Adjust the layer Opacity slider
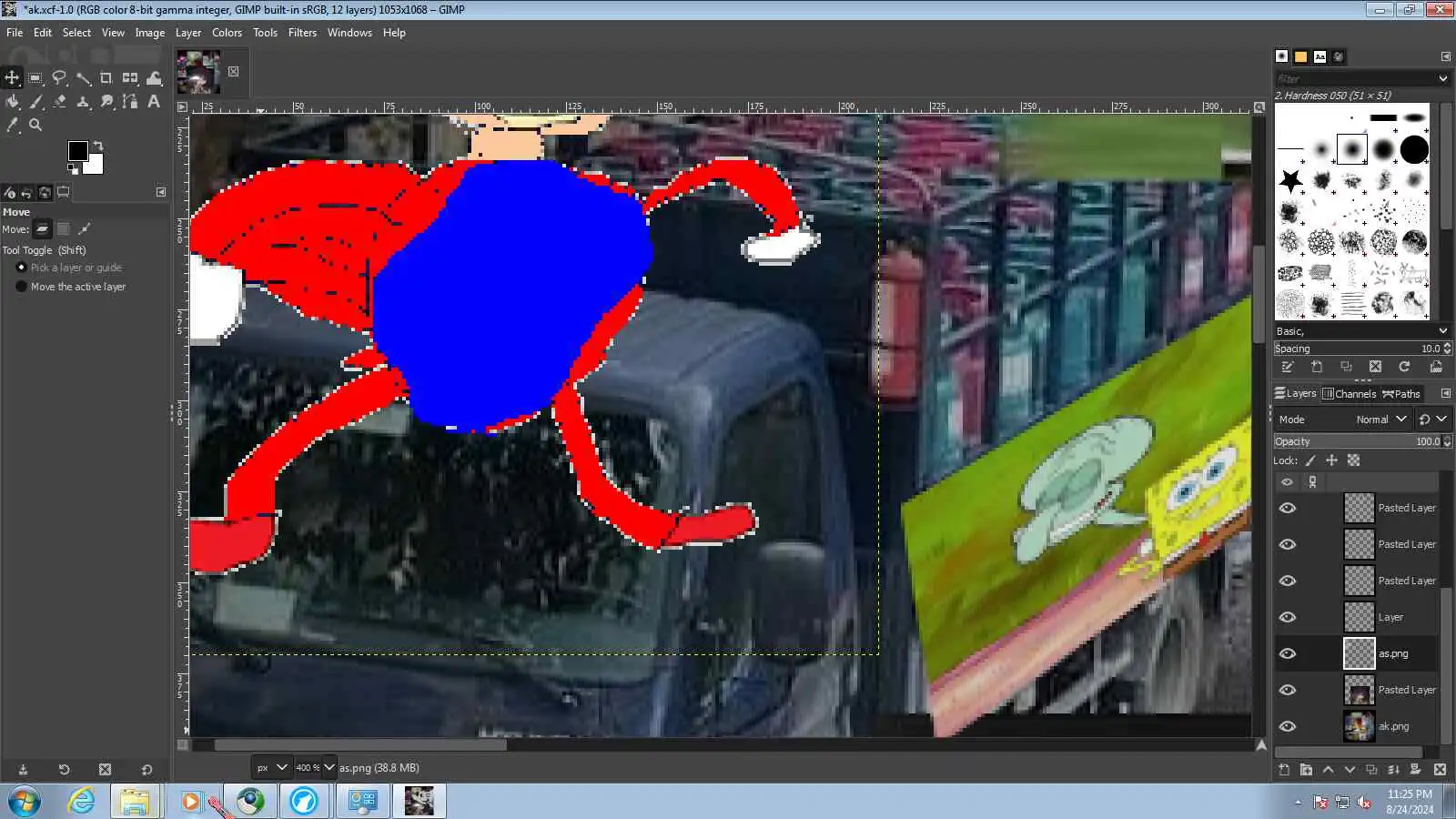1456x819 pixels. (x=1363, y=441)
